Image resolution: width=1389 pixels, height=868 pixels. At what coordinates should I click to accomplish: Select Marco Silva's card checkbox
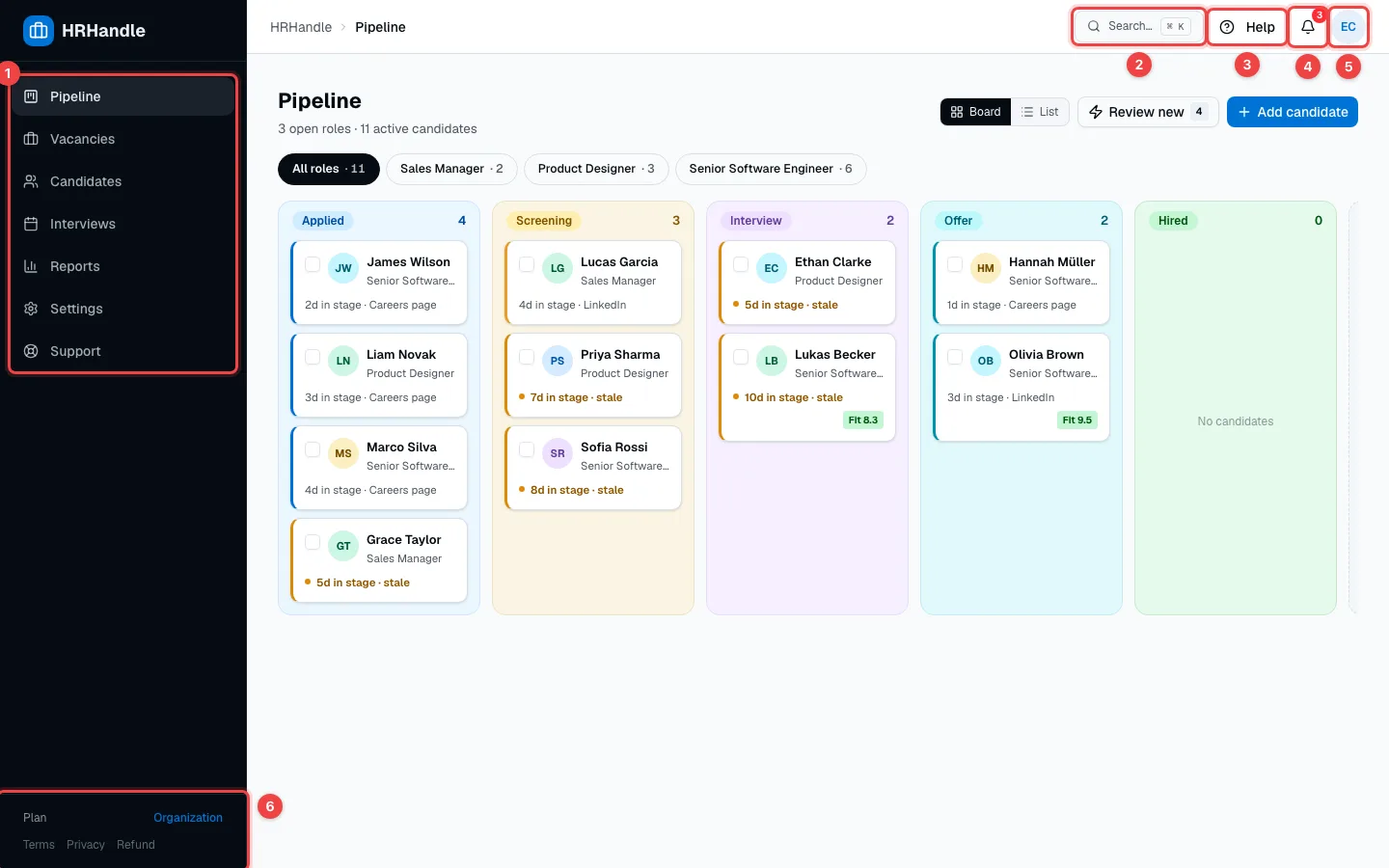[313, 449]
